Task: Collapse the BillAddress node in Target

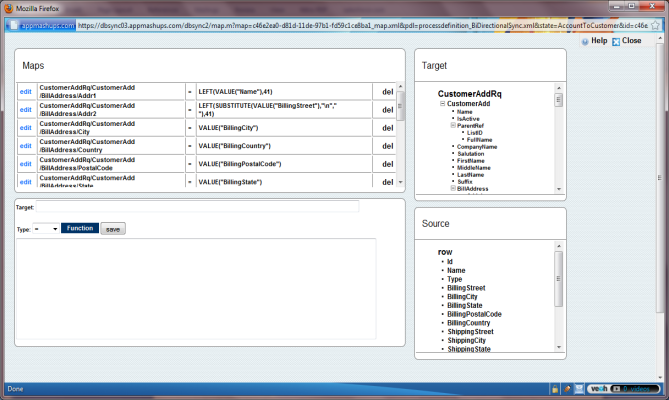Action: (453, 188)
